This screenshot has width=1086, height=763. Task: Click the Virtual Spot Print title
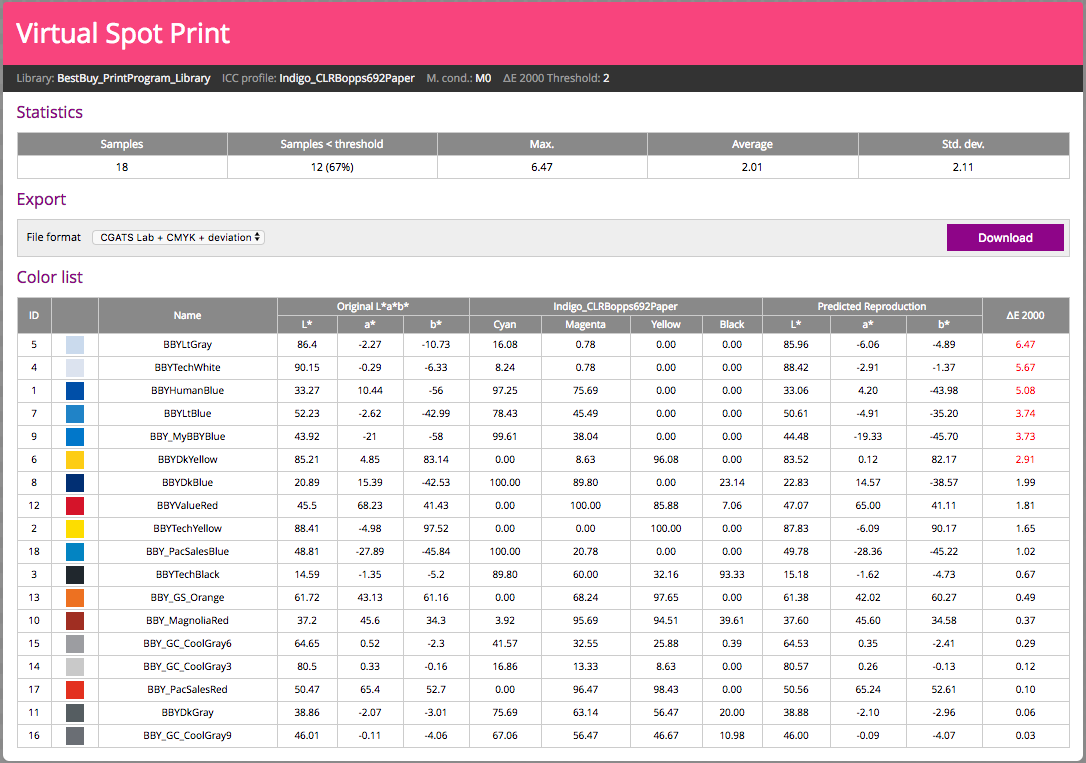(123, 33)
